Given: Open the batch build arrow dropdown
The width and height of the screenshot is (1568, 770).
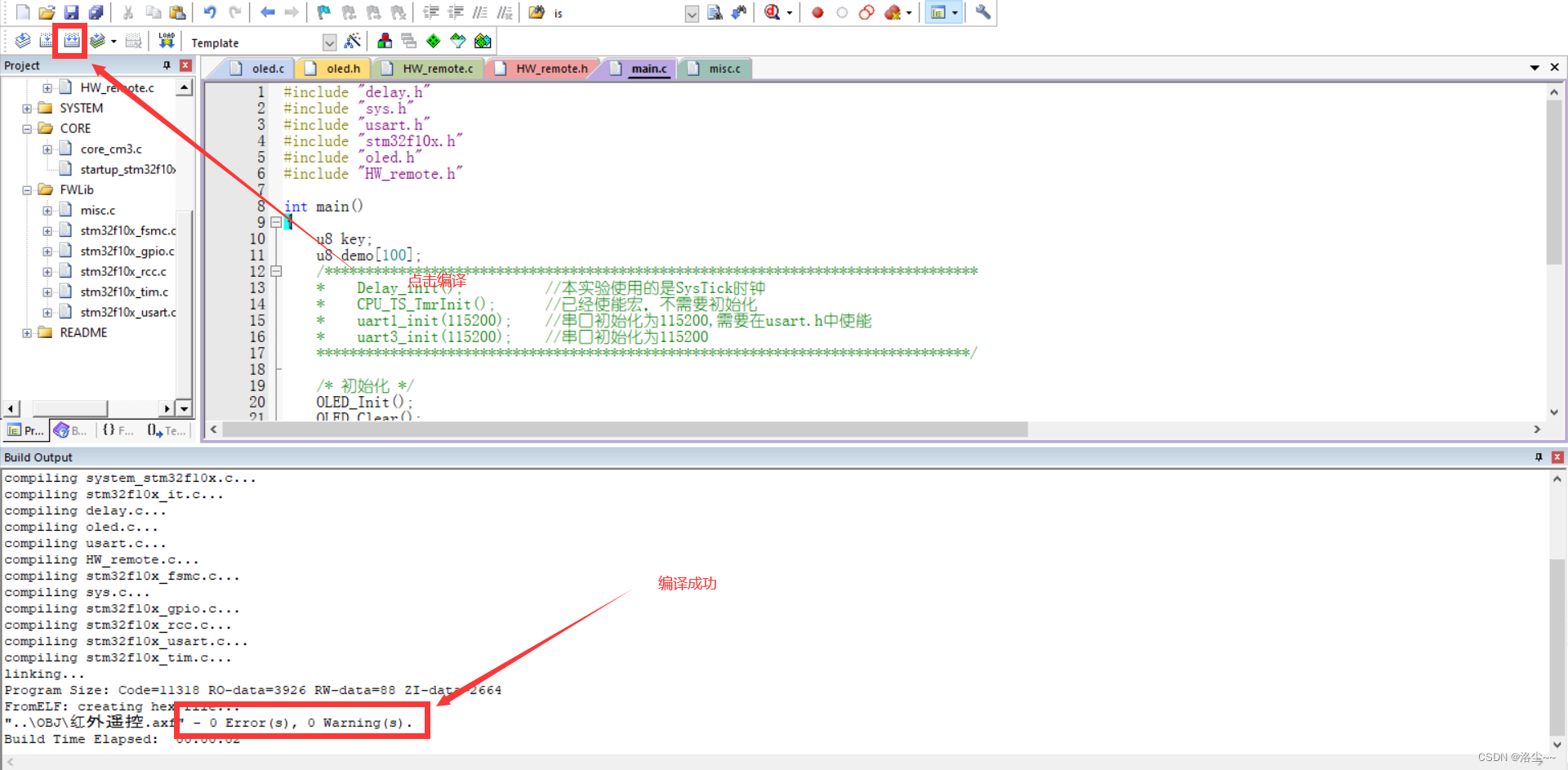Looking at the screenshot, I should [114, 42].
